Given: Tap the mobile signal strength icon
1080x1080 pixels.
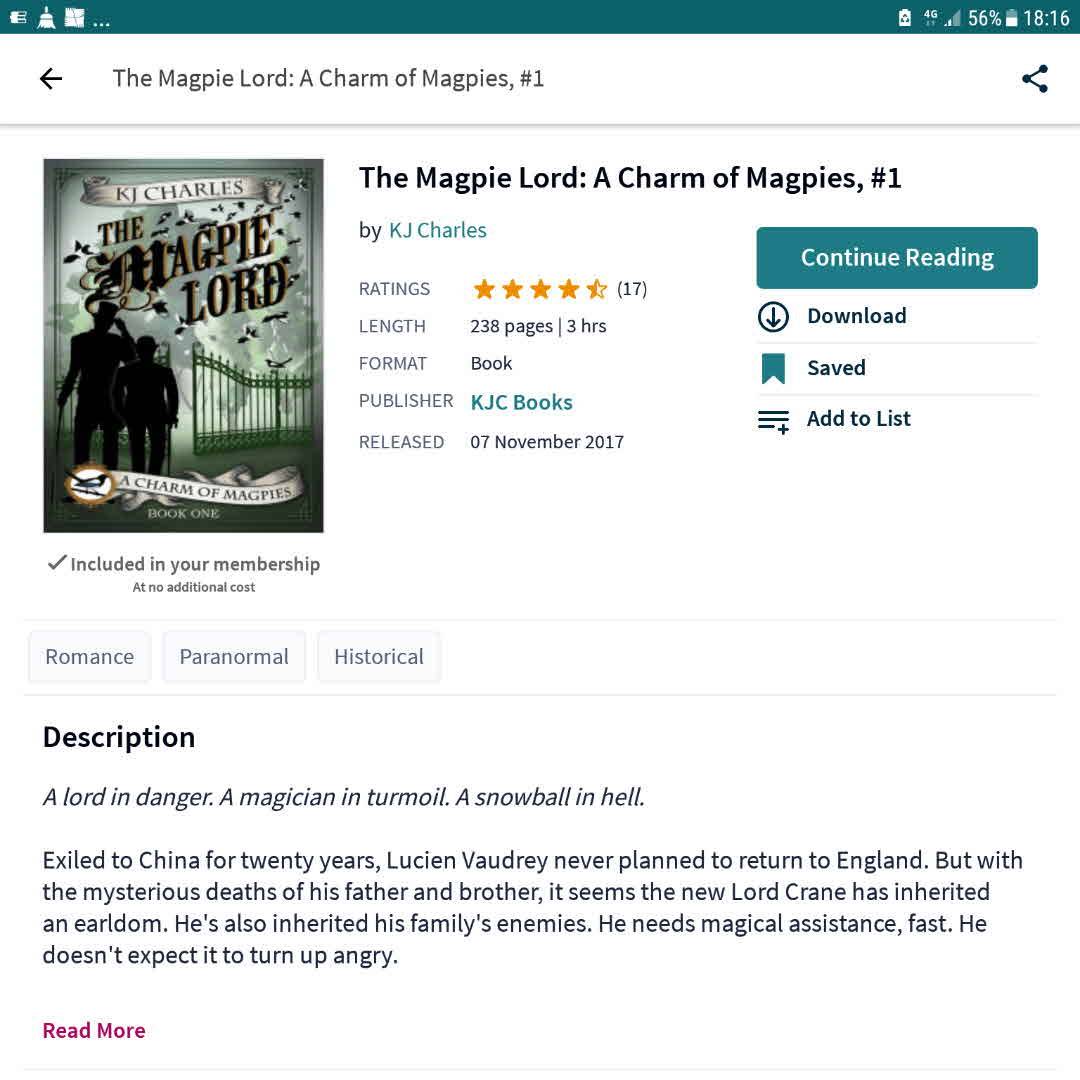Looking at the screenshot, I should click(953, 18).
